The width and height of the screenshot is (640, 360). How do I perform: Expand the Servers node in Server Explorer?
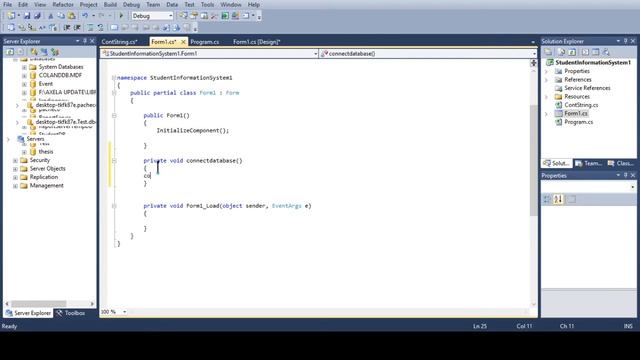[8, 139]
